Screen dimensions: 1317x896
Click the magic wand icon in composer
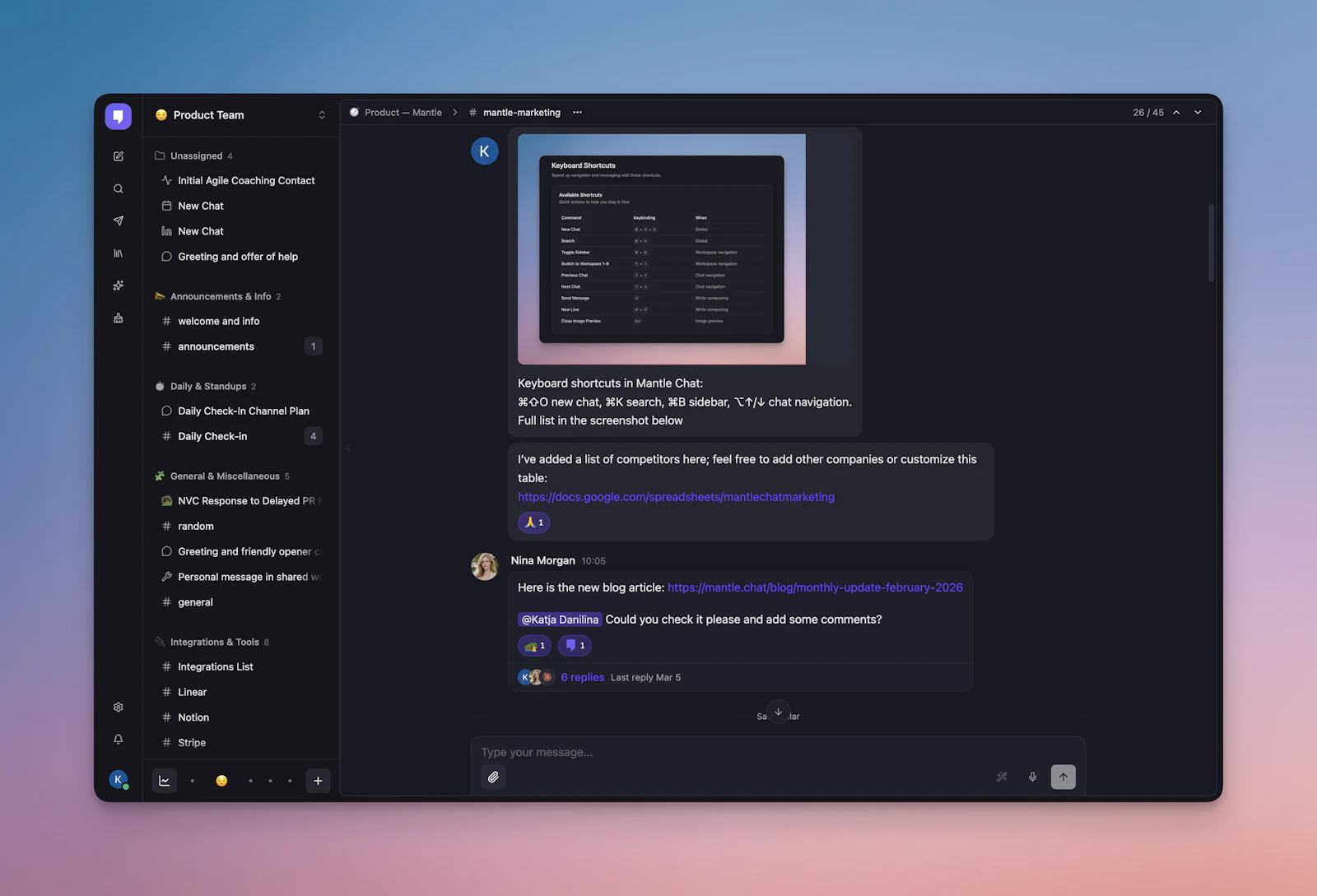click(x=1002, y=777)
